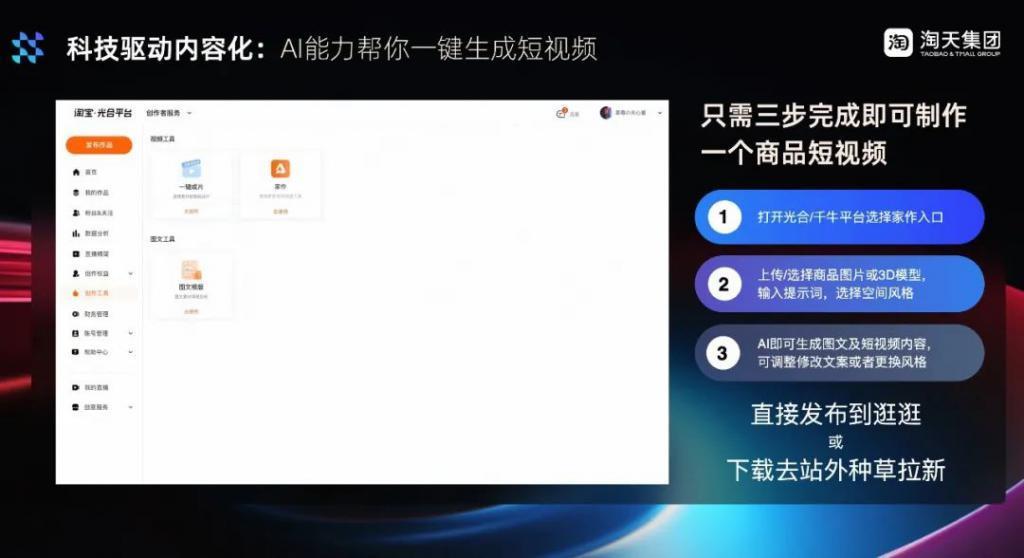Click the 淘宝·光合平台 logo

[x=103, y=113]
